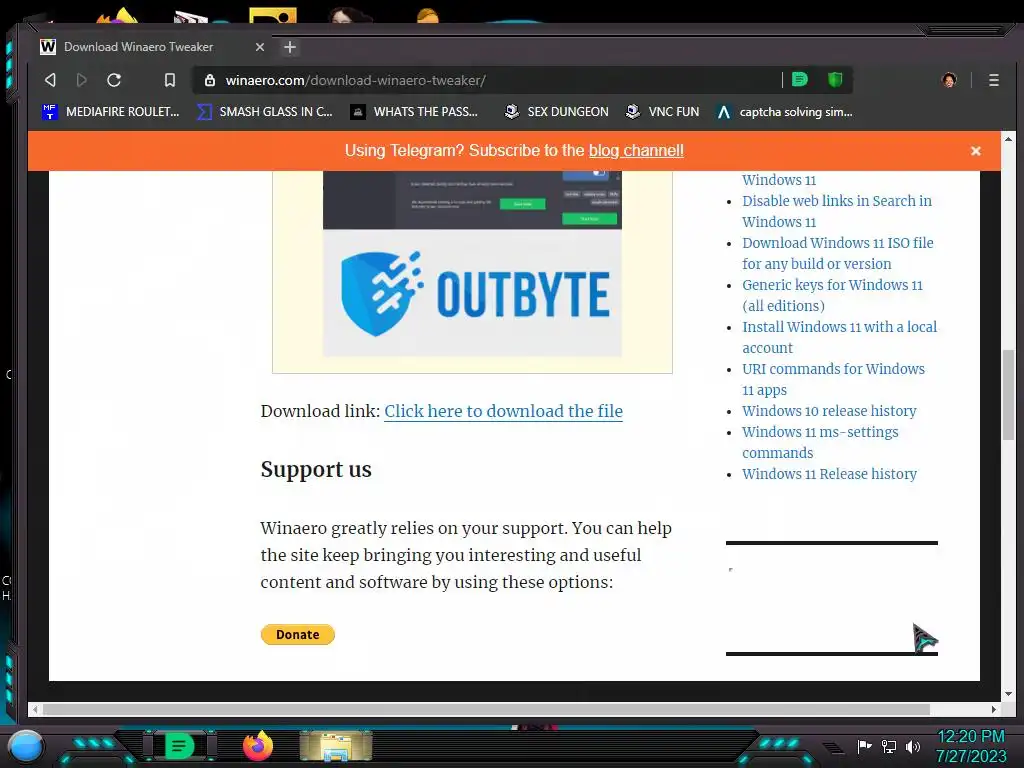The width and height of the screenshot is (1024, 768).
Task: Click the yellow Donate button
Action: (x=298, y=634)
